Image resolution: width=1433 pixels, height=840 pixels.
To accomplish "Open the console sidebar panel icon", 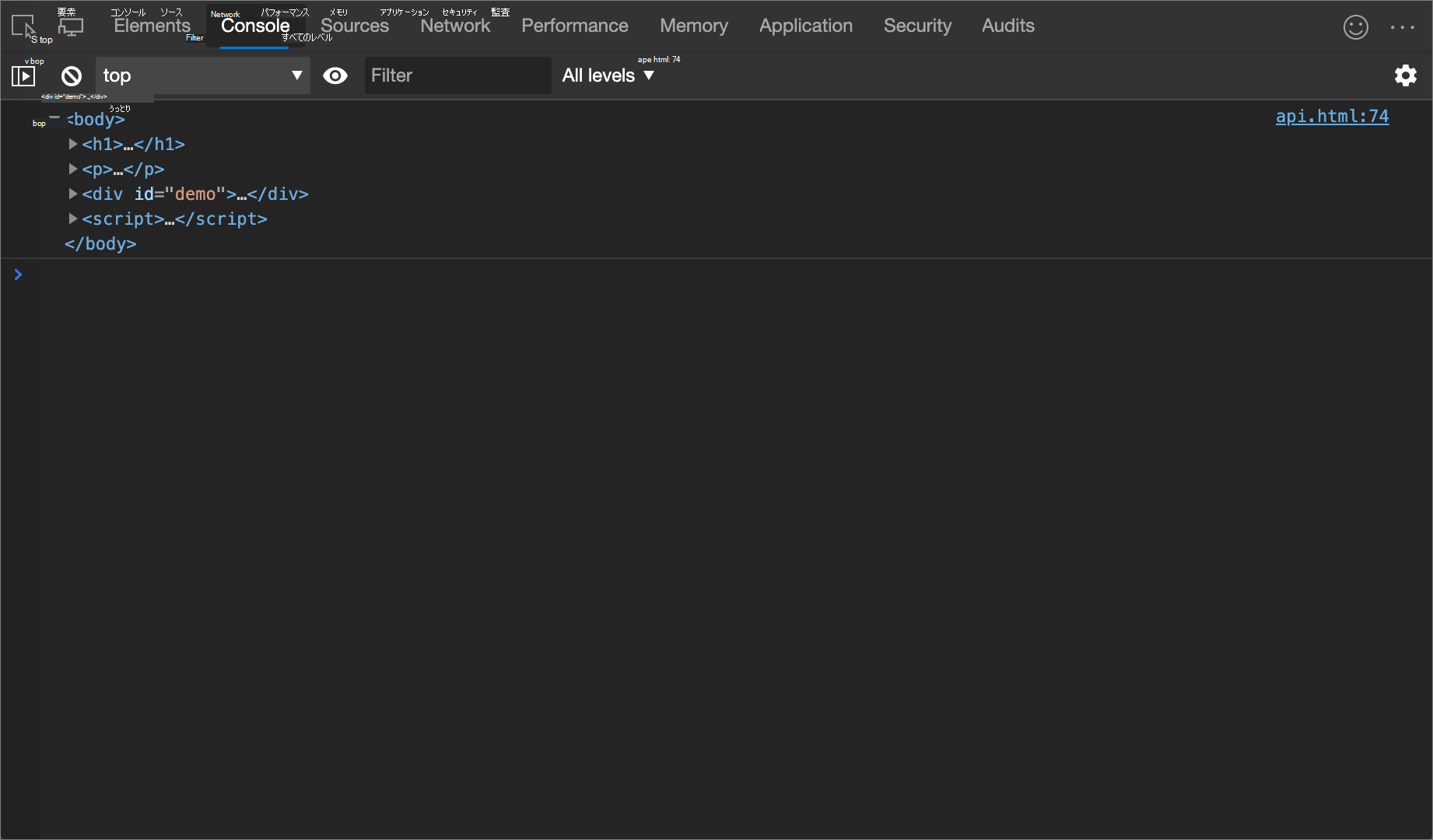I will 23,75.
